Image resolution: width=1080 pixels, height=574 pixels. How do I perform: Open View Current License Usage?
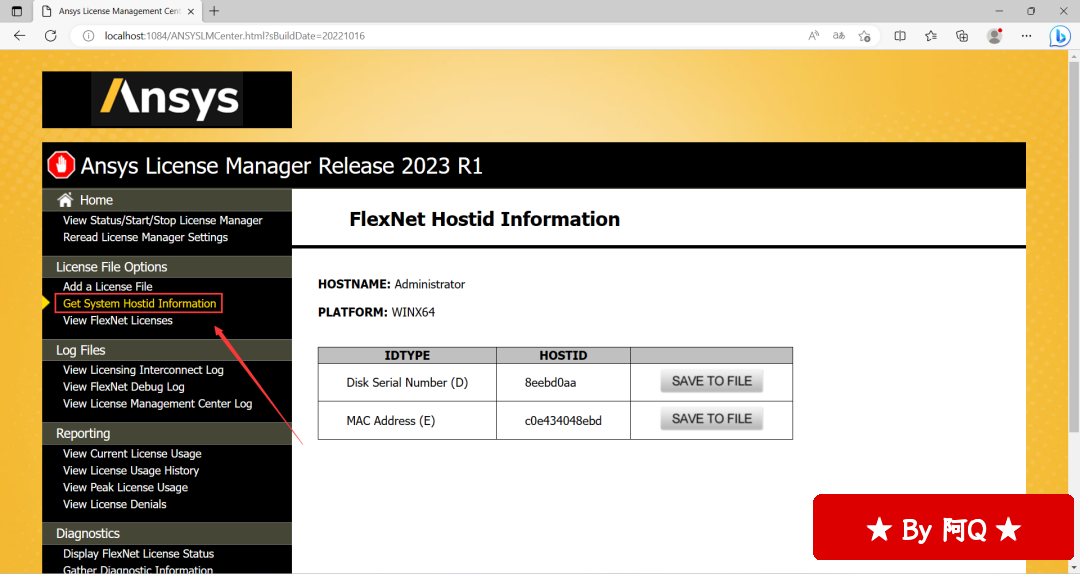pyautogui.click(x=132, y=453)
